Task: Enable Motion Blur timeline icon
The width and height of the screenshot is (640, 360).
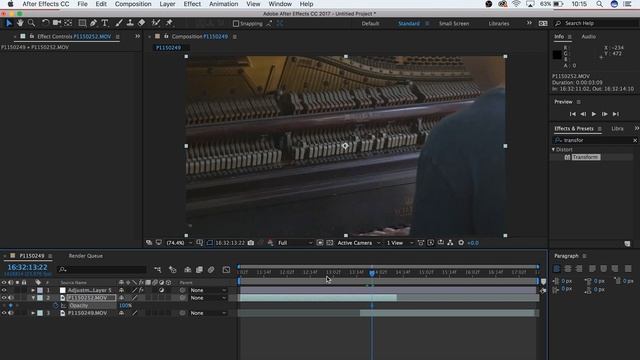Action: (211, 270)
